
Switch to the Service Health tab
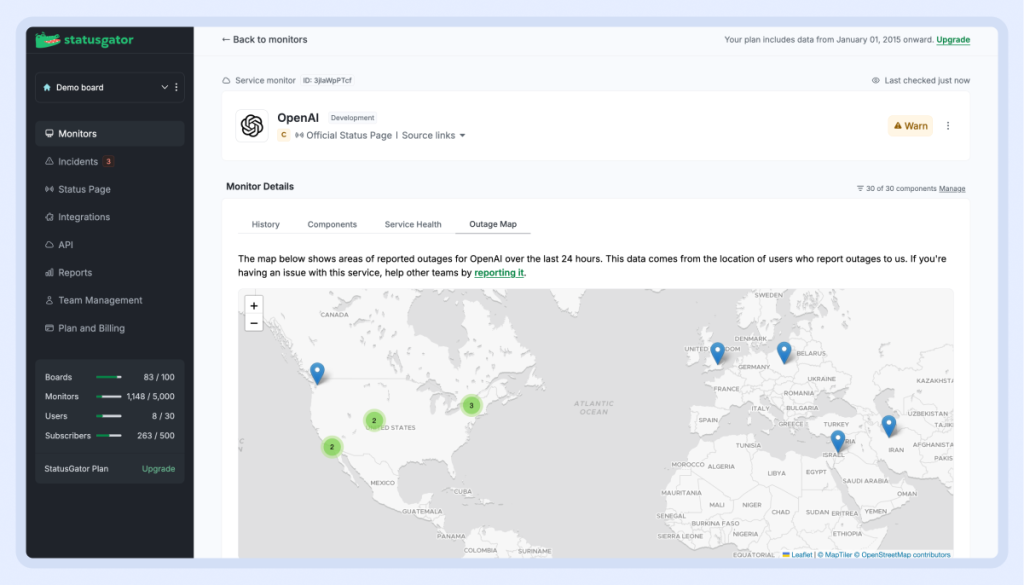point(413,224)
